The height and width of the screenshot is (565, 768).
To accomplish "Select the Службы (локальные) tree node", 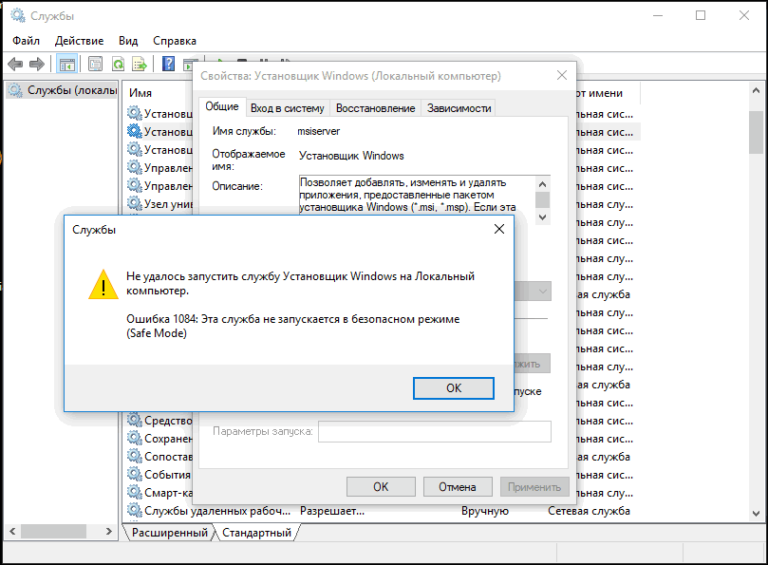I will (x=63, y=90).
